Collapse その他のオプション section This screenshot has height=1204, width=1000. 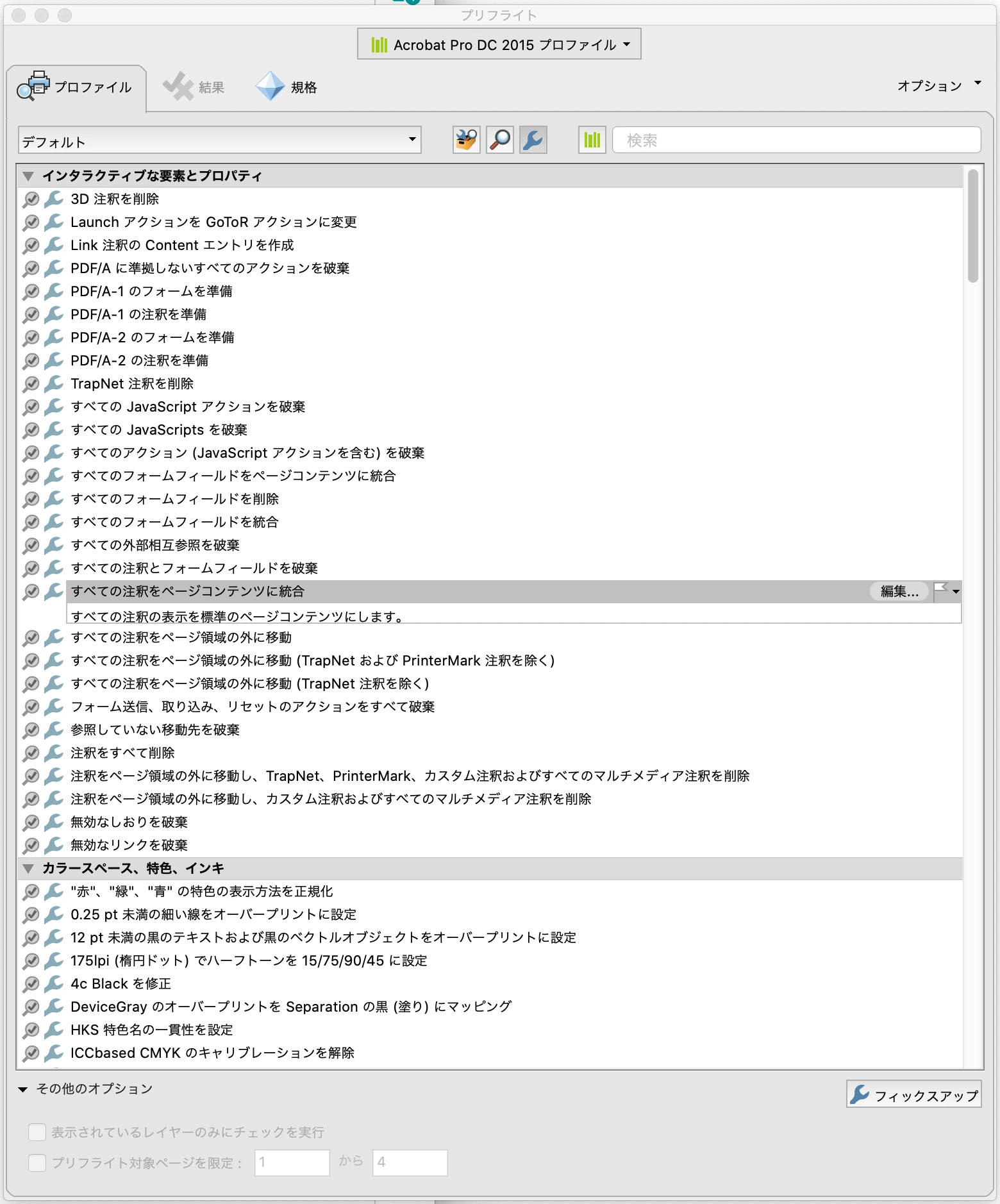[x=23, y=1089]
